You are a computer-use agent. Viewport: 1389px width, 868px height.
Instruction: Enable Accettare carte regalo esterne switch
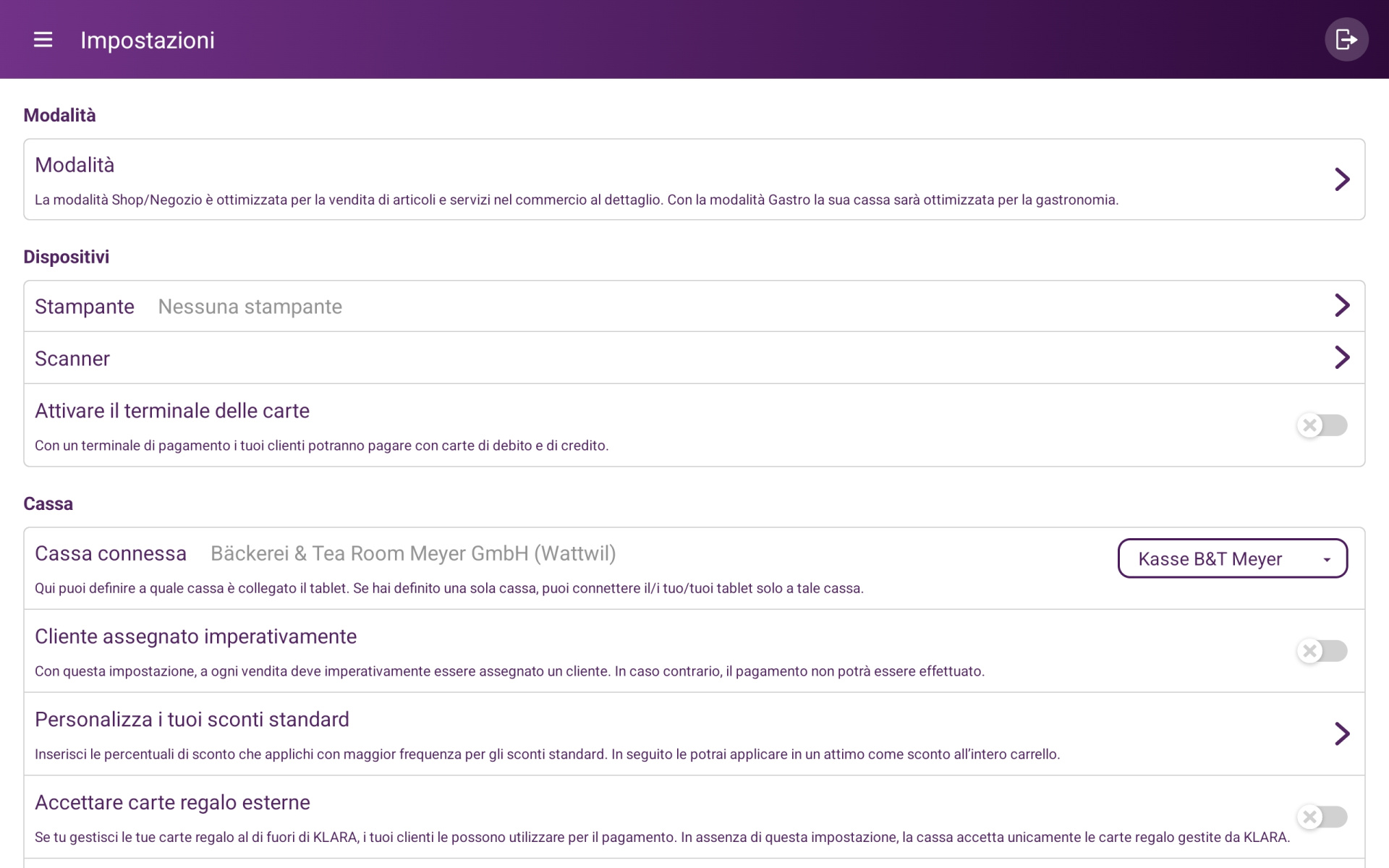pyautogui.click(x=1322, y=817)
